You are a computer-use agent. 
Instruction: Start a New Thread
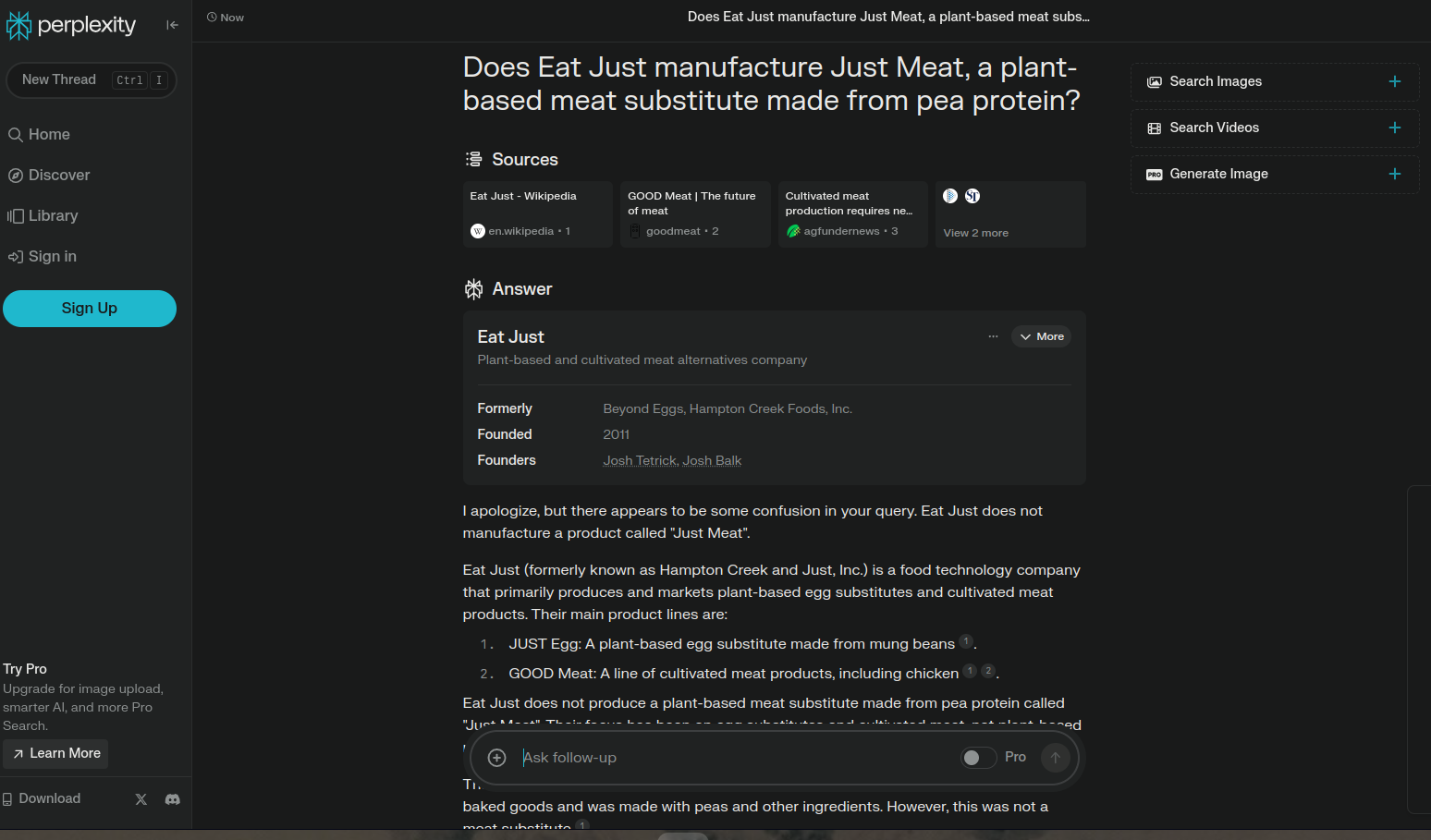91,80
